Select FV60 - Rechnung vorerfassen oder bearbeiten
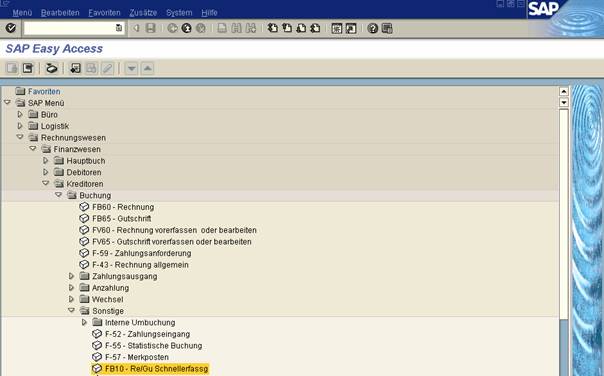This screenshot has width=604, height=376. (x=174, y=230)
